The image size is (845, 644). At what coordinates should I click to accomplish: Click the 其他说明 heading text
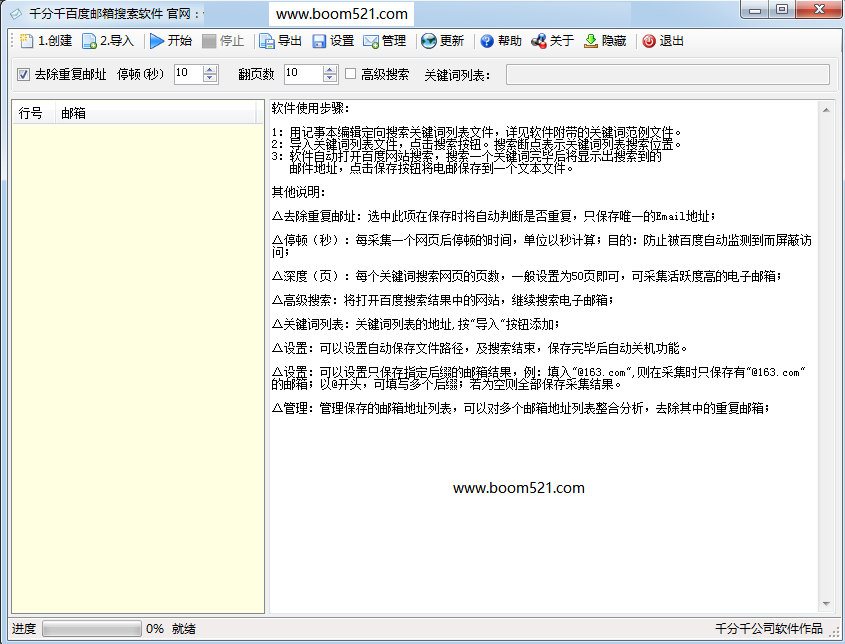click(x=298, y=192)
